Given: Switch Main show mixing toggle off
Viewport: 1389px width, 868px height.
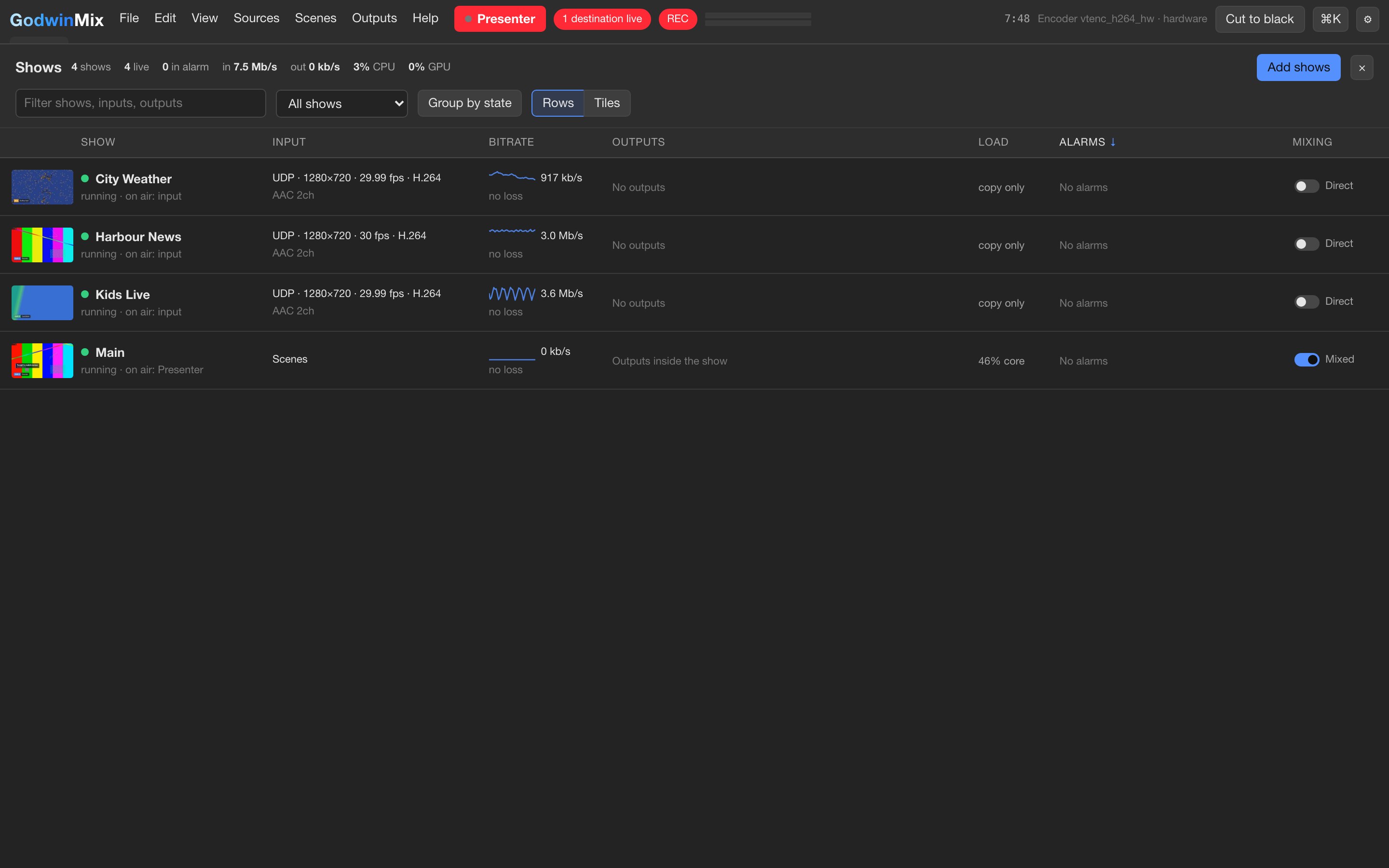Looking at the screenshot, I should coord(1307,360).
